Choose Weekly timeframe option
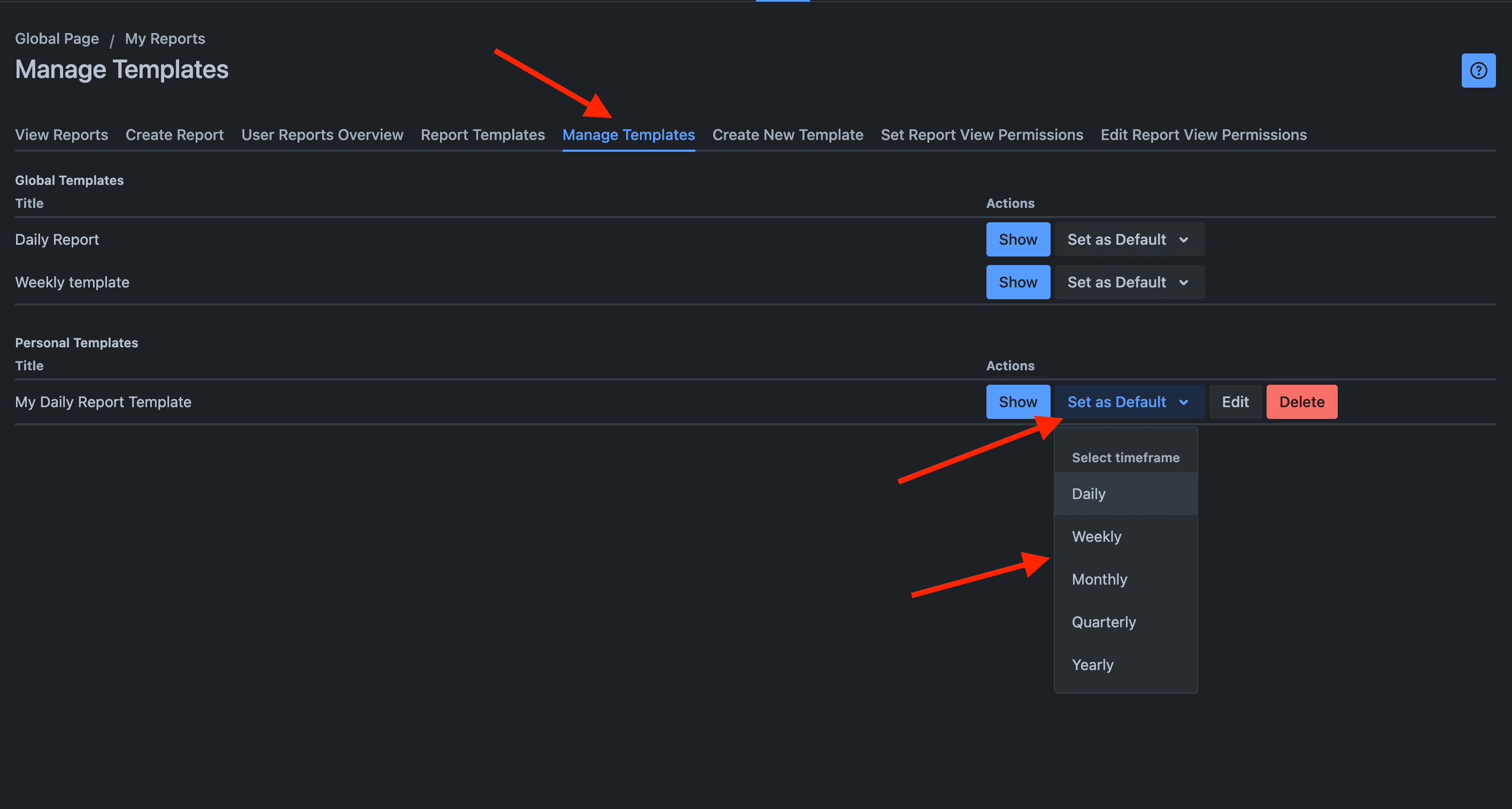This screenshot has height=809, width=1512. (x=1126, y=537)
